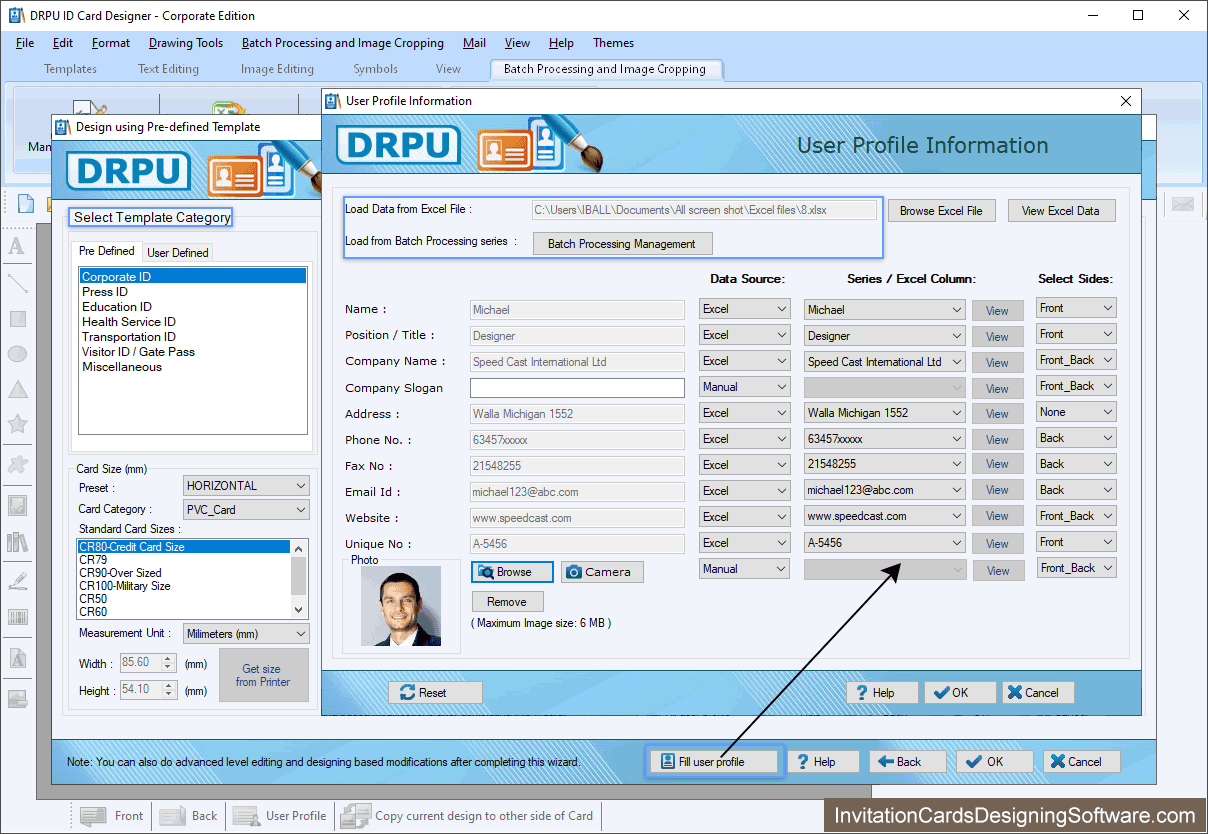
Task: Select the Ellipse shape tool
Action: (x=17, y=354)
